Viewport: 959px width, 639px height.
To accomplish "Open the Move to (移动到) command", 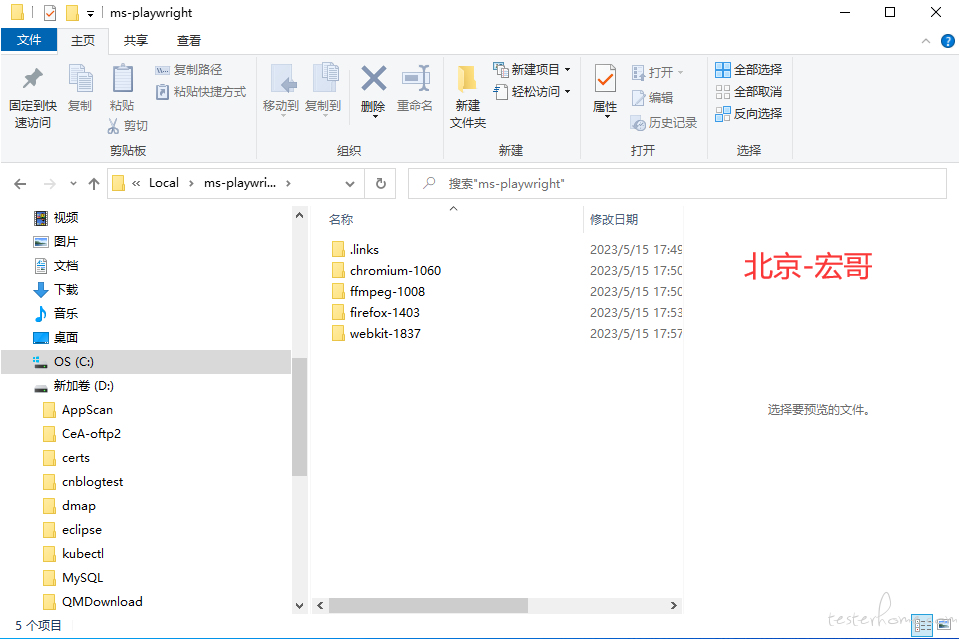I will tap(281, 89).
